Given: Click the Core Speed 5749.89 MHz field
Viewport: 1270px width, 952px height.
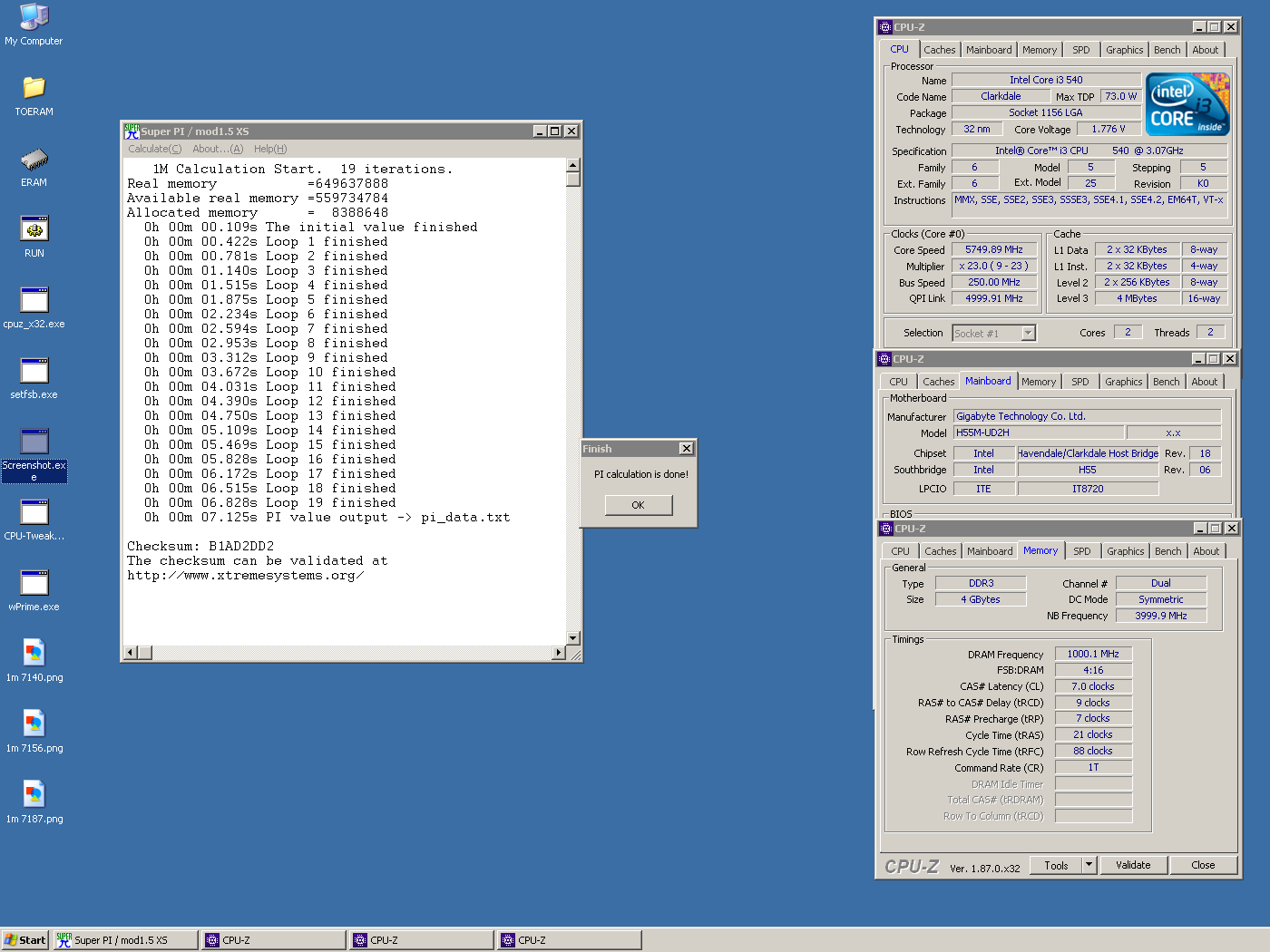Looking at the screenshot, I should pyautogui.click(x=994, y=250).
